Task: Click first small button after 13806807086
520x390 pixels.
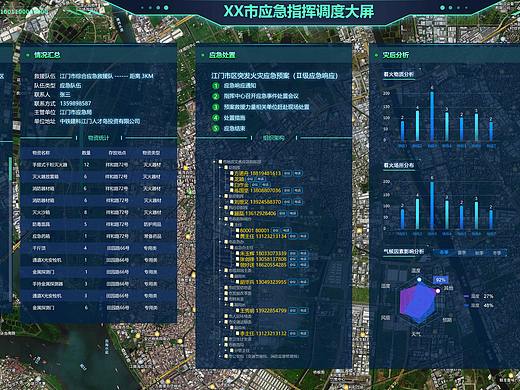Action: click(x=287, y=190)
